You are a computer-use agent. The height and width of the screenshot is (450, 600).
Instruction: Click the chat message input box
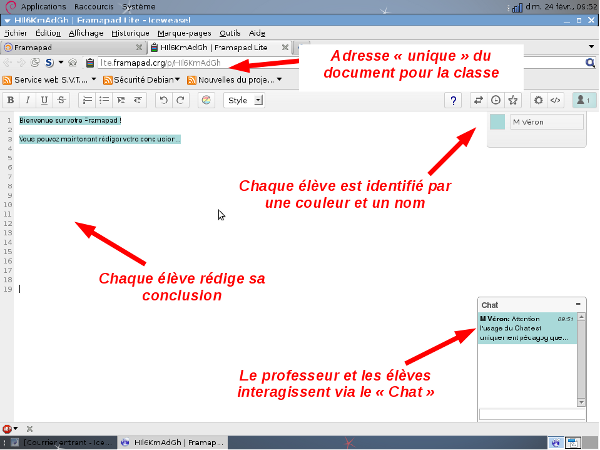(527, 413)
